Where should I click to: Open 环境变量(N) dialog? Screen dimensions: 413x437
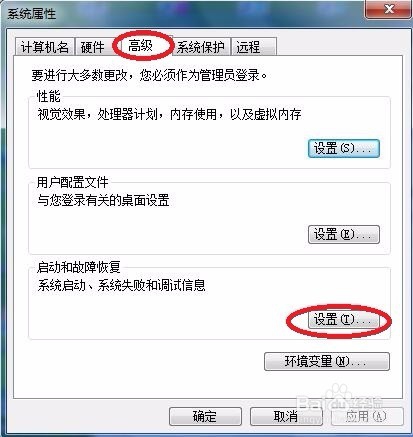327,362
